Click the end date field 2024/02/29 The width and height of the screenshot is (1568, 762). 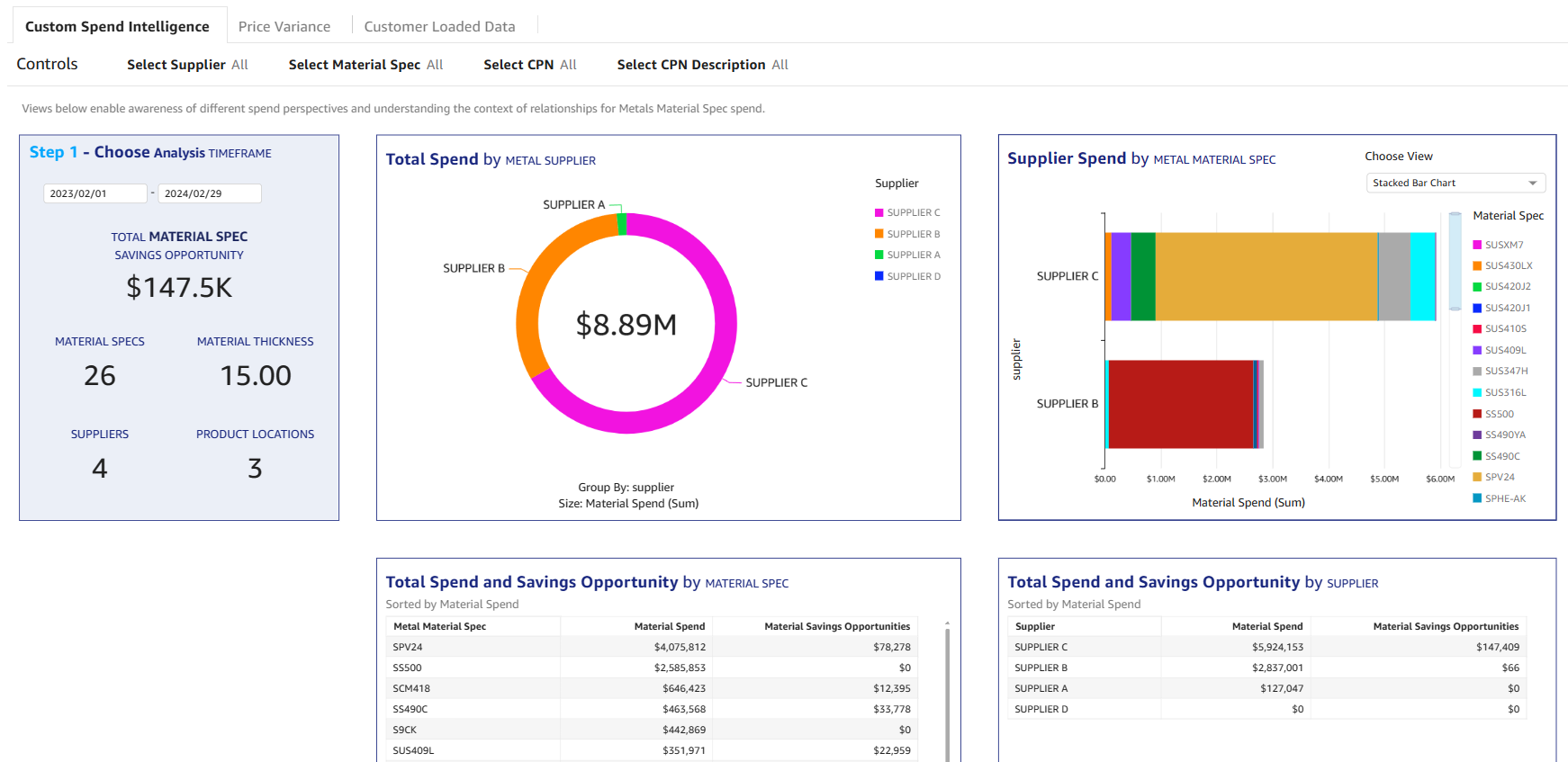click(209, 193)
